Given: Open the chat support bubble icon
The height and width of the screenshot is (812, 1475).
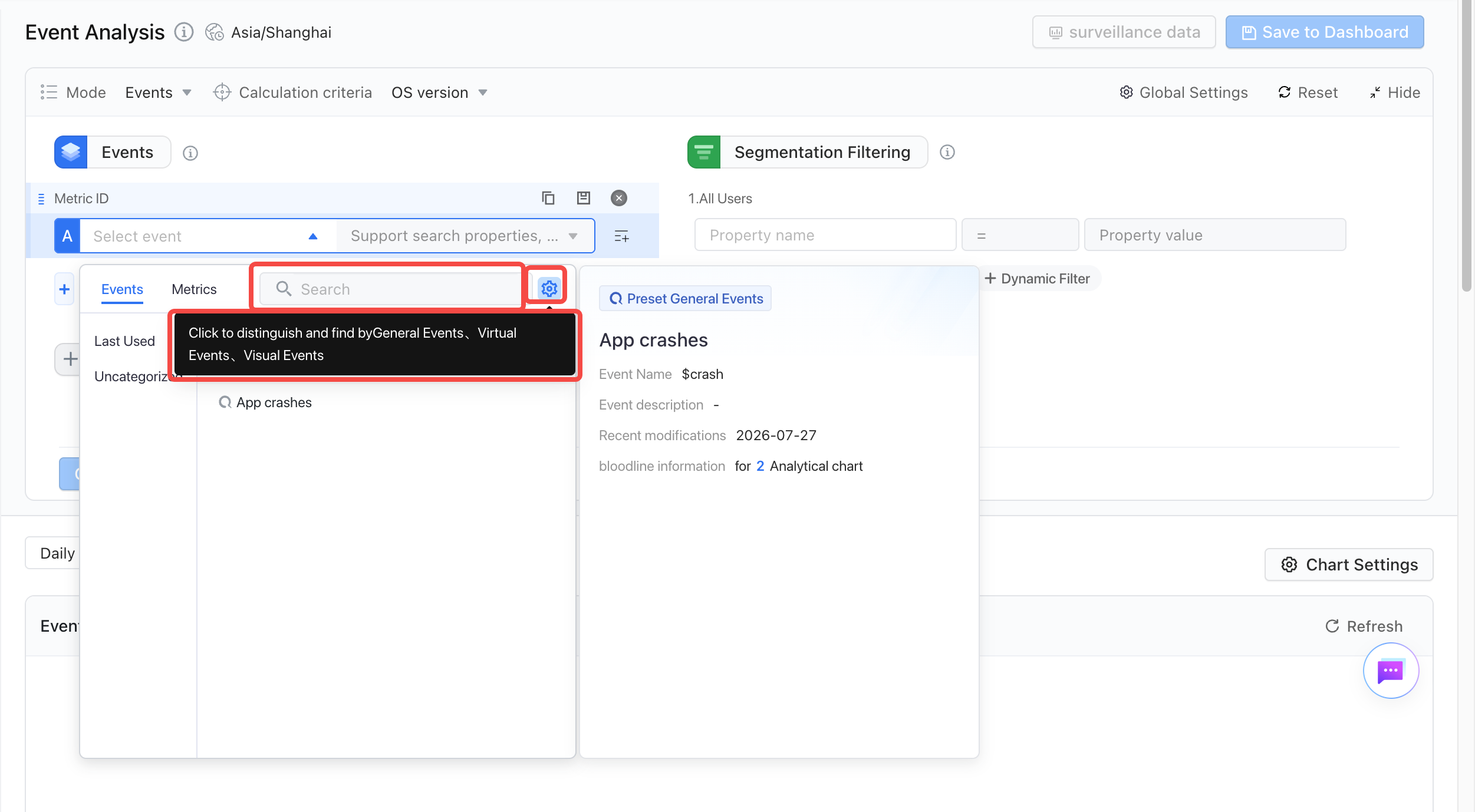Looking at the screenshot, I should 1391,671.
